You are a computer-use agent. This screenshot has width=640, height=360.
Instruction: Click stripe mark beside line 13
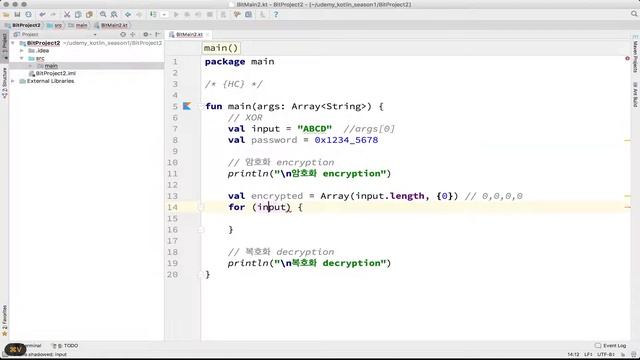[628, 196]
